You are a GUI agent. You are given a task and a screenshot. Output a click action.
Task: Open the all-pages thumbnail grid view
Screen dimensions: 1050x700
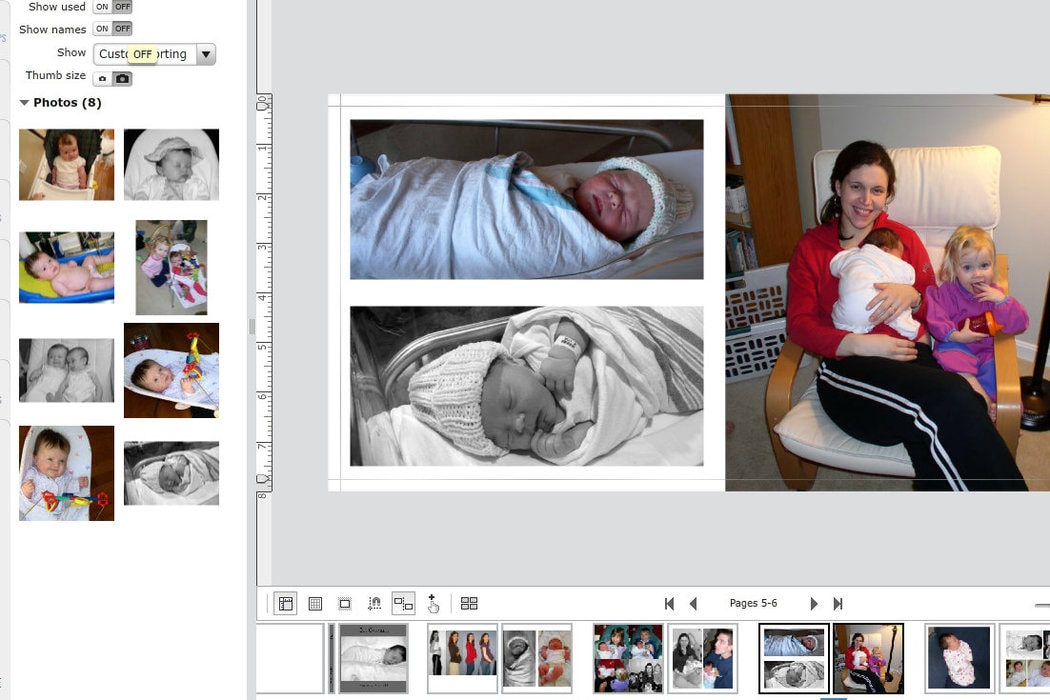469,603
